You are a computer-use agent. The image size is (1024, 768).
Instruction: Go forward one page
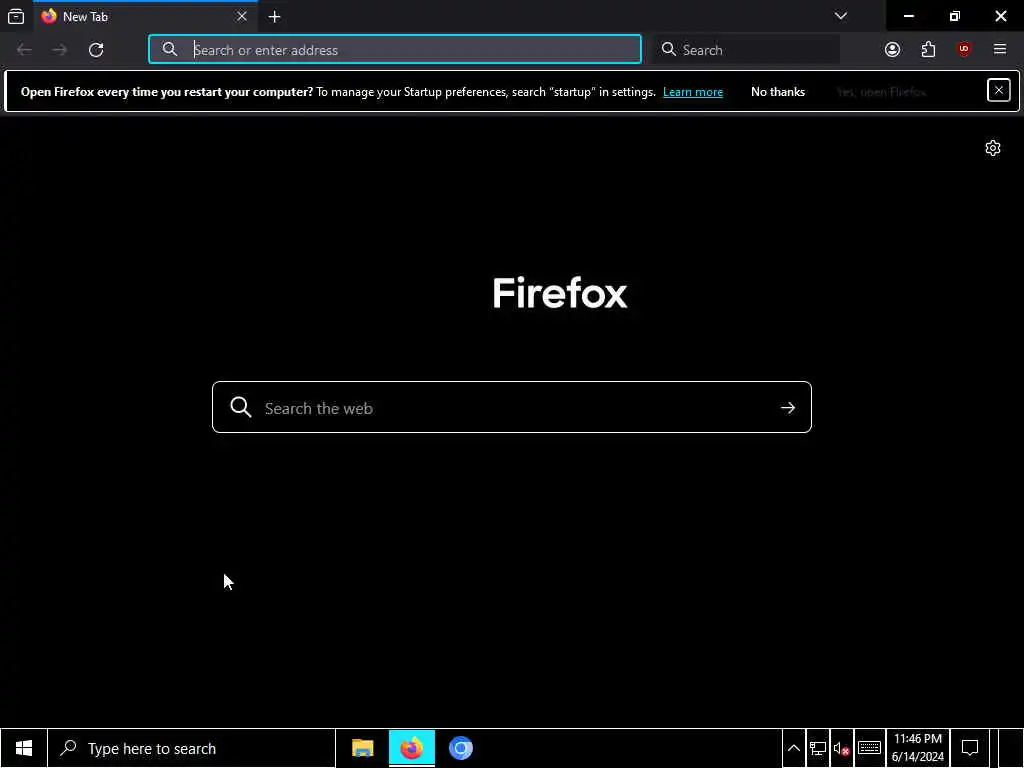[59, 50]
